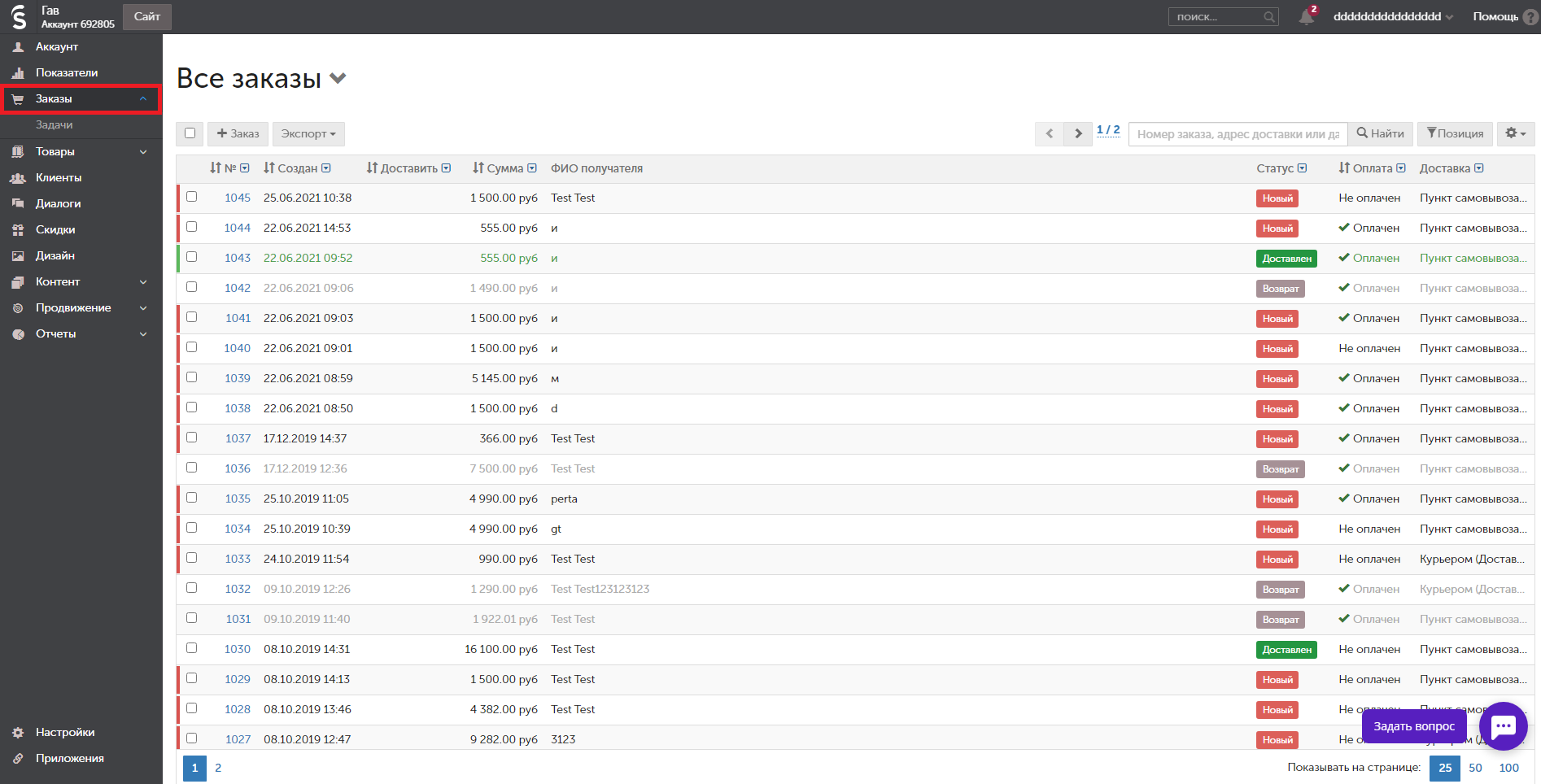Viewport: 1541px width, 784px height.
Task: Click the top поиск search field
Action: tap(1223, 17)
